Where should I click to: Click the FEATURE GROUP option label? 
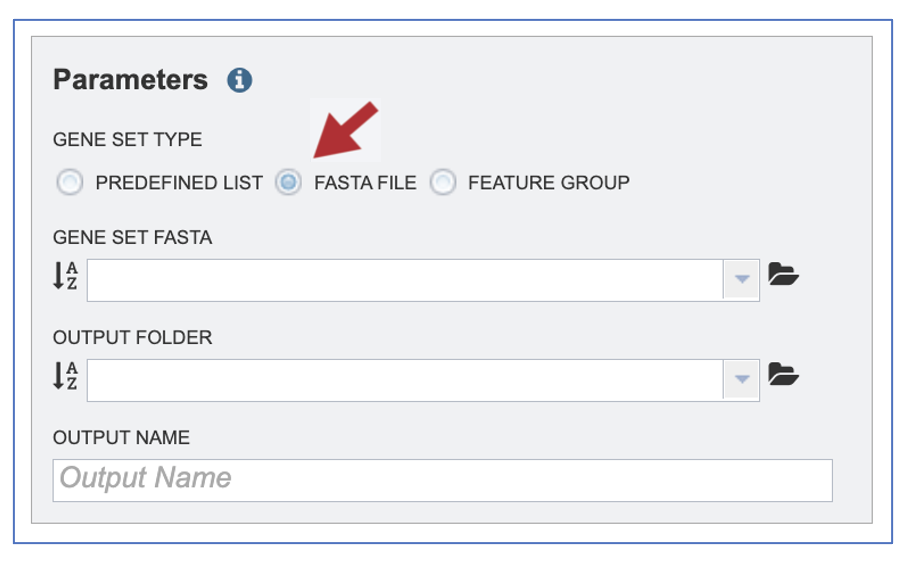(x=548, y=183)
